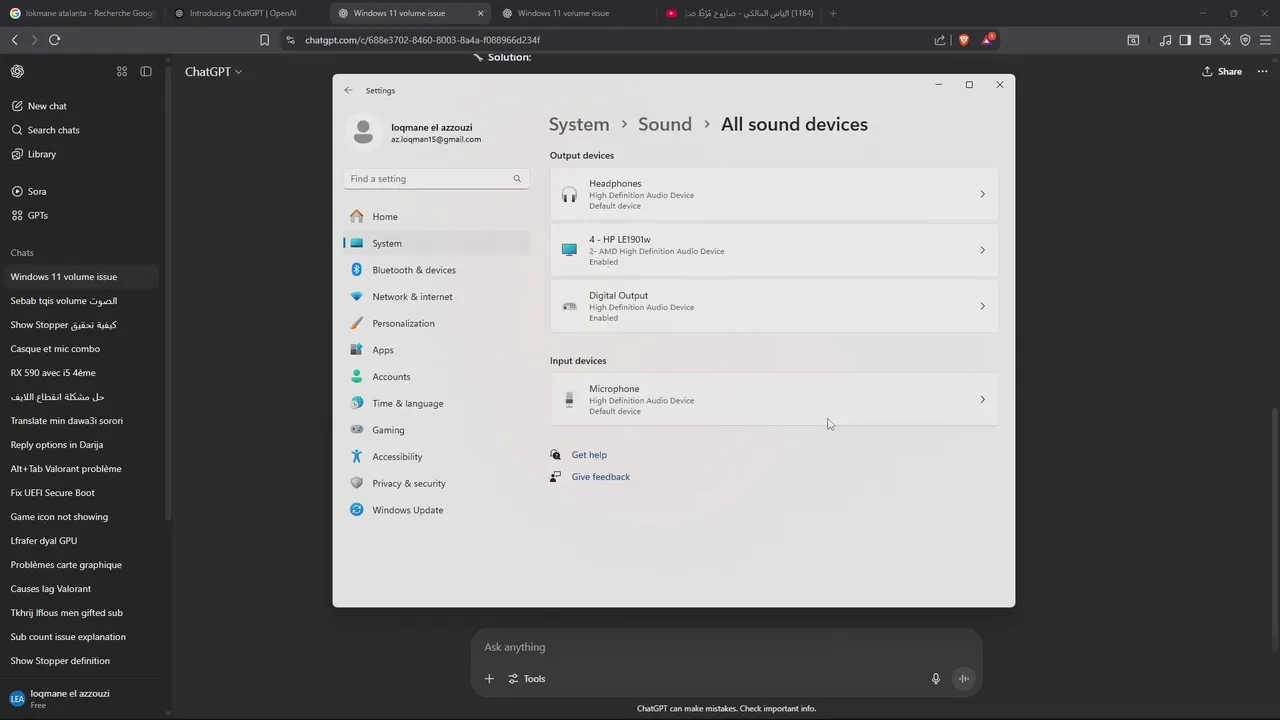Open the Brave Wallet icon
The height and width of the screenshot is (720, 1280).
pyautogui.click(x=1205, y=40)
